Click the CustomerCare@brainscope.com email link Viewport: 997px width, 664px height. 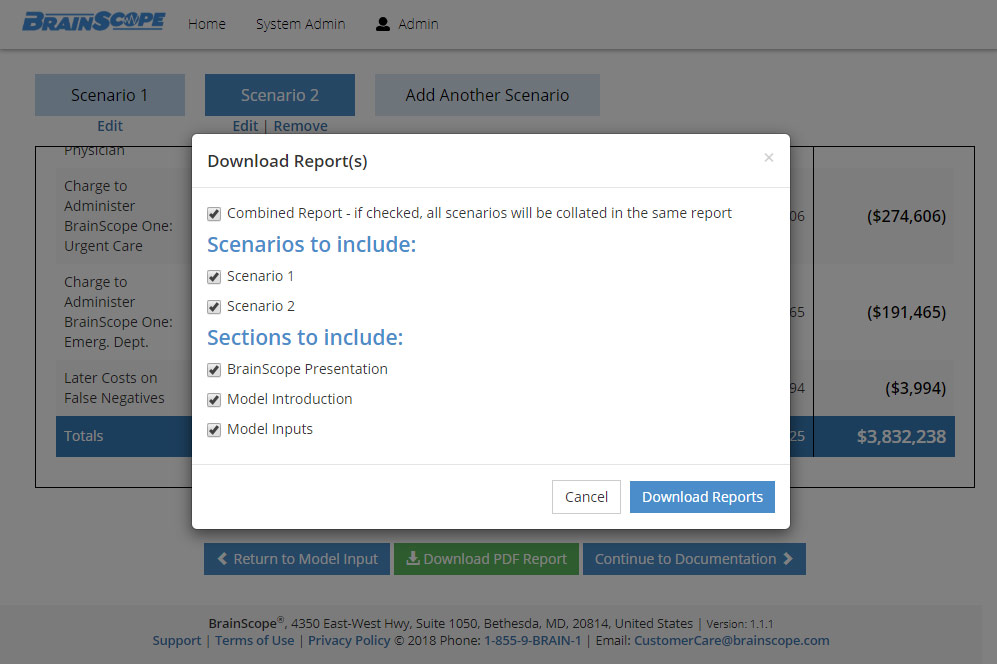point(731,640)
